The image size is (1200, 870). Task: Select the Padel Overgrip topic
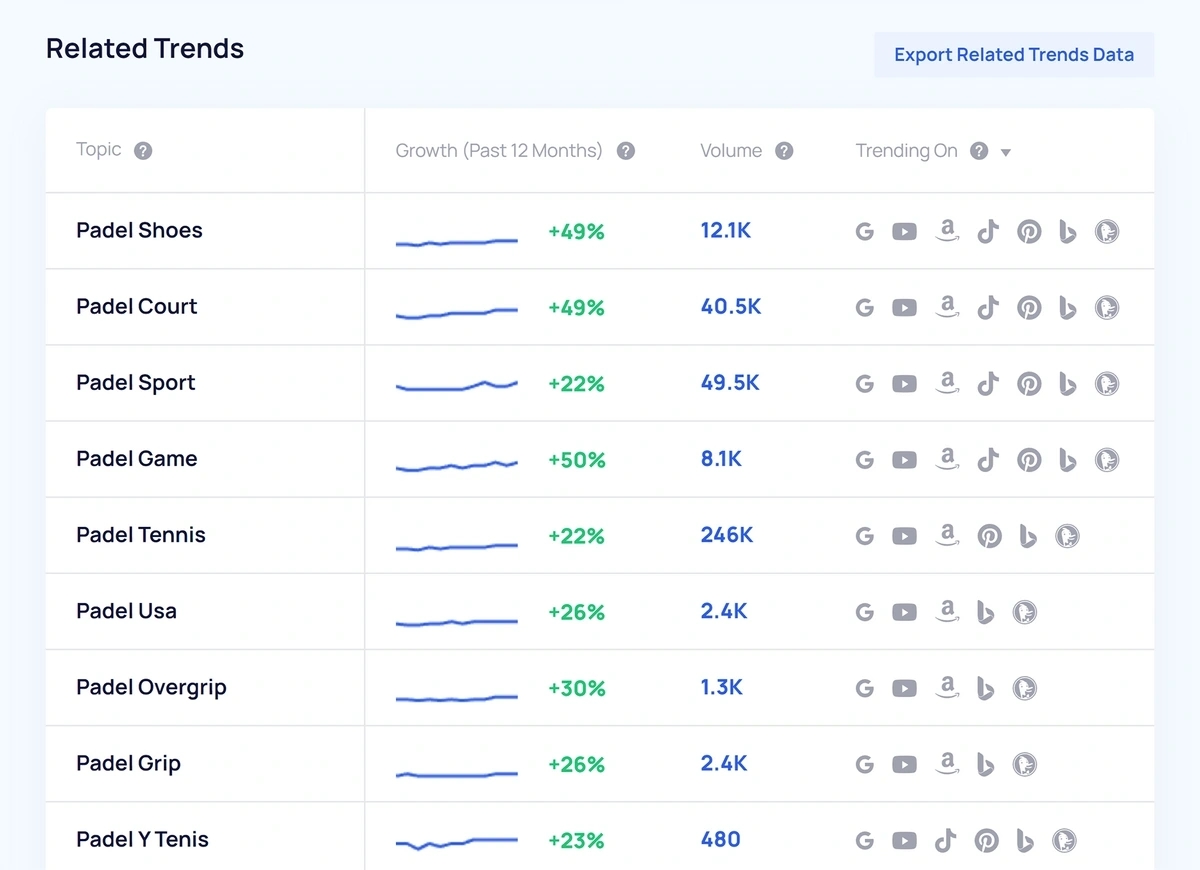click(x=151, y=687)
